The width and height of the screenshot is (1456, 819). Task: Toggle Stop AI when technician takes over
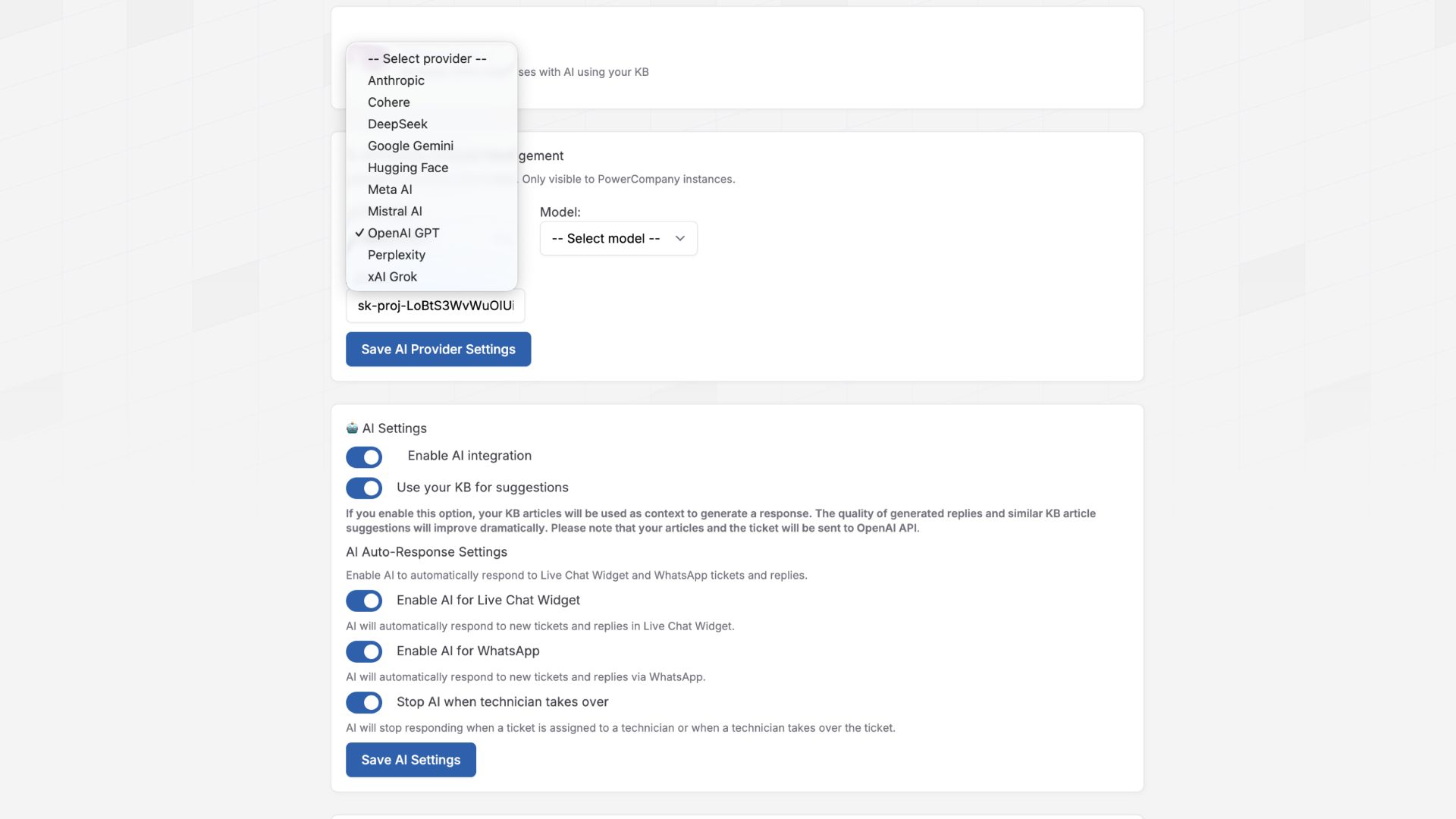[364, 702]
